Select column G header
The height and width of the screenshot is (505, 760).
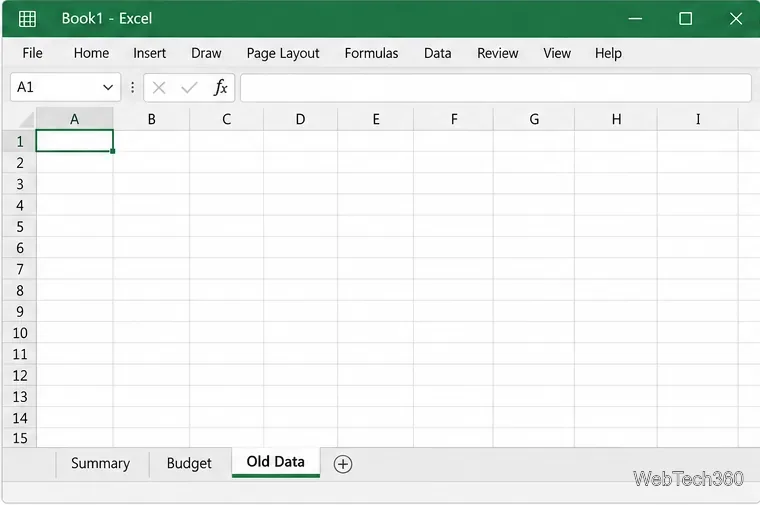(534, 119)
